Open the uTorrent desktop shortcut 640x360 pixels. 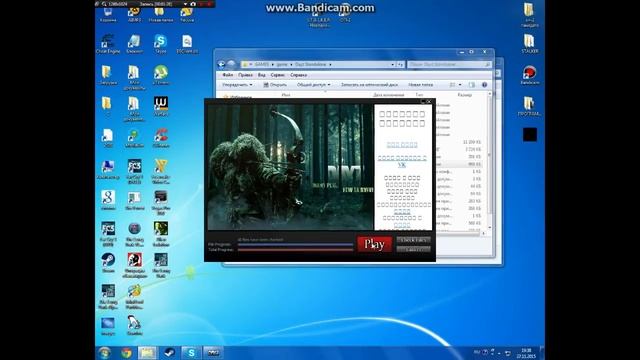(160, 75)
